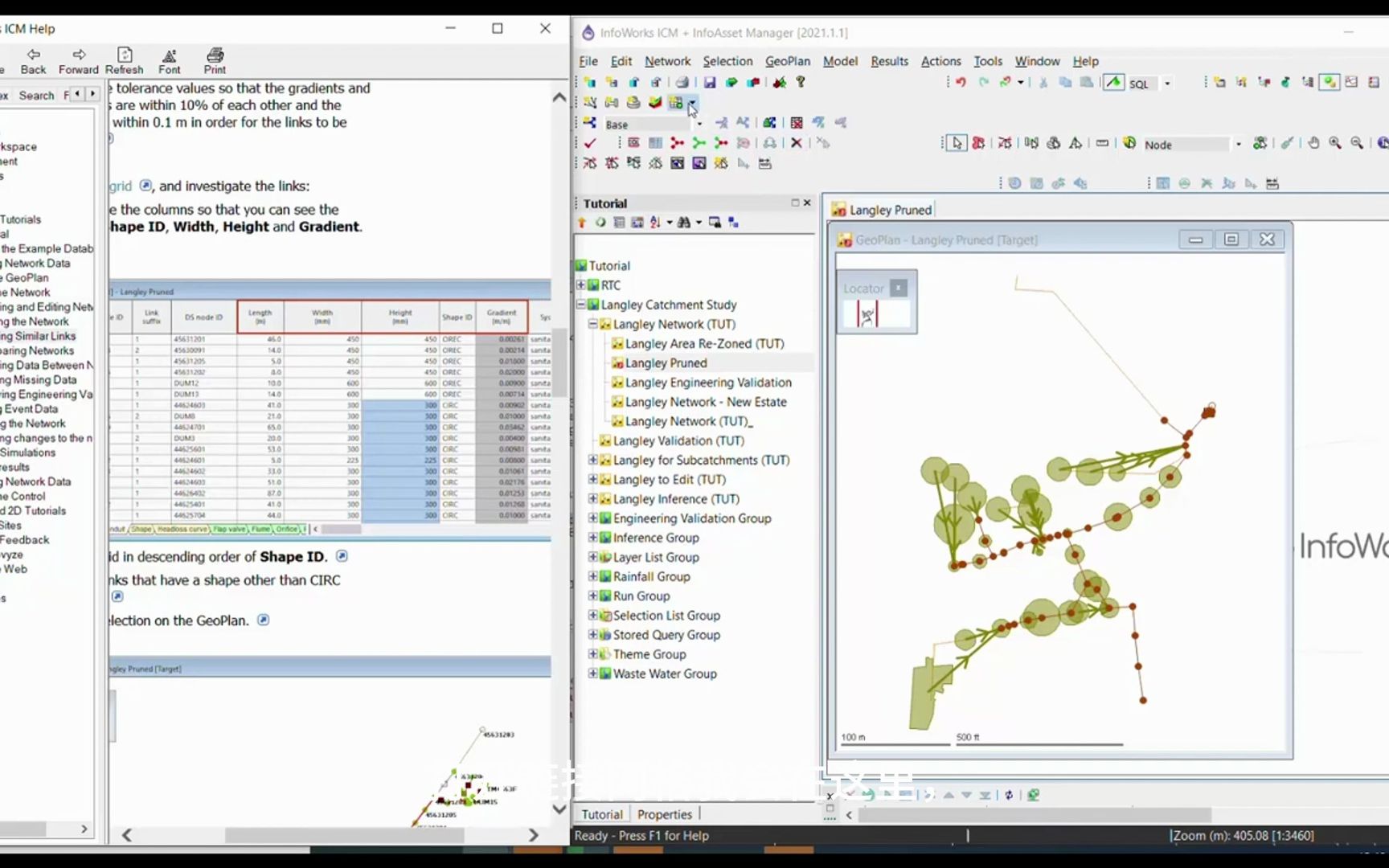Expand the Rainfall Group tree node
Image resolution: width=1389 pixels, height=868 pixels.
592,576
